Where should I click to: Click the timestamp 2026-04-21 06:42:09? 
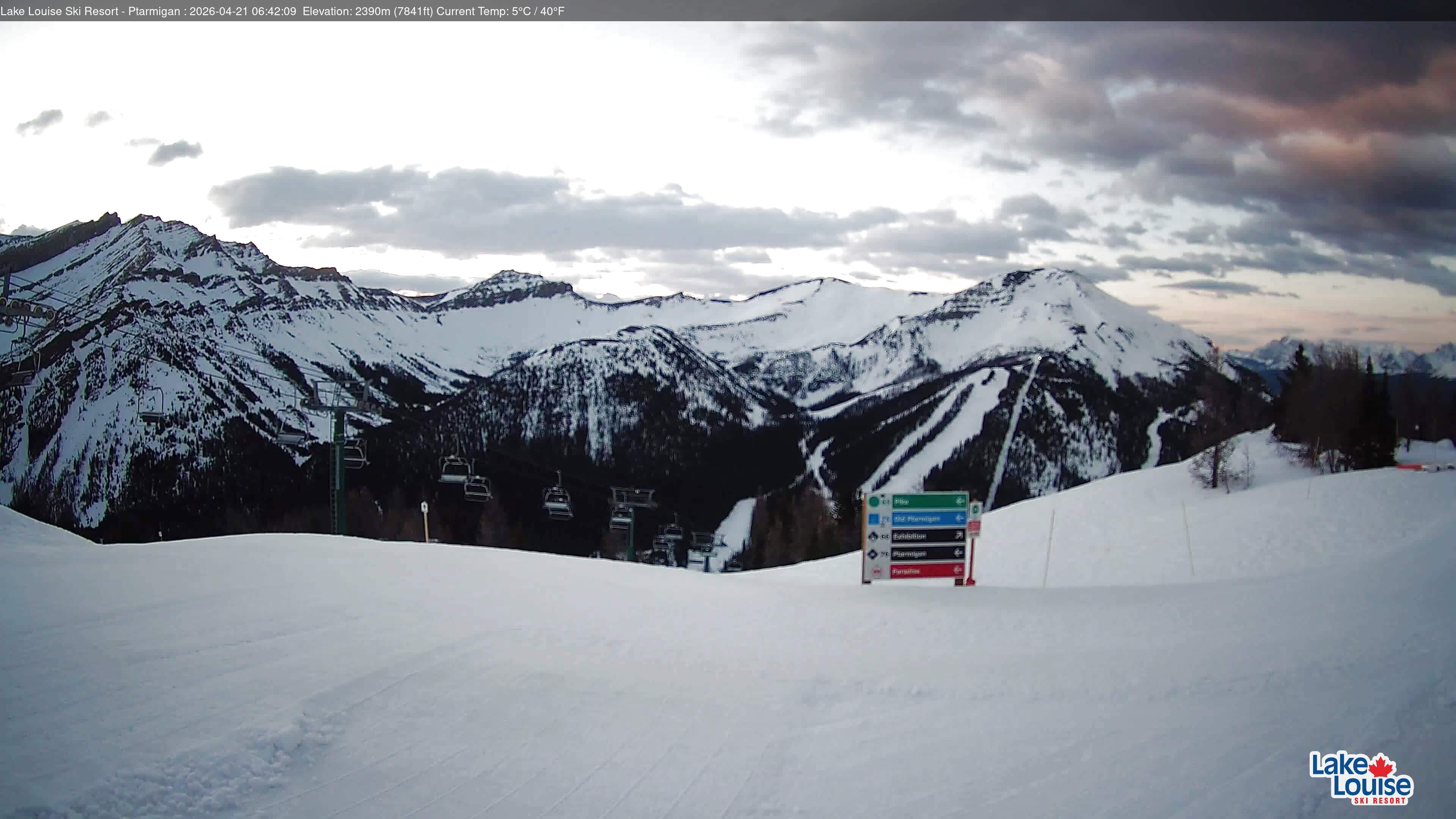tap(243, 11)
